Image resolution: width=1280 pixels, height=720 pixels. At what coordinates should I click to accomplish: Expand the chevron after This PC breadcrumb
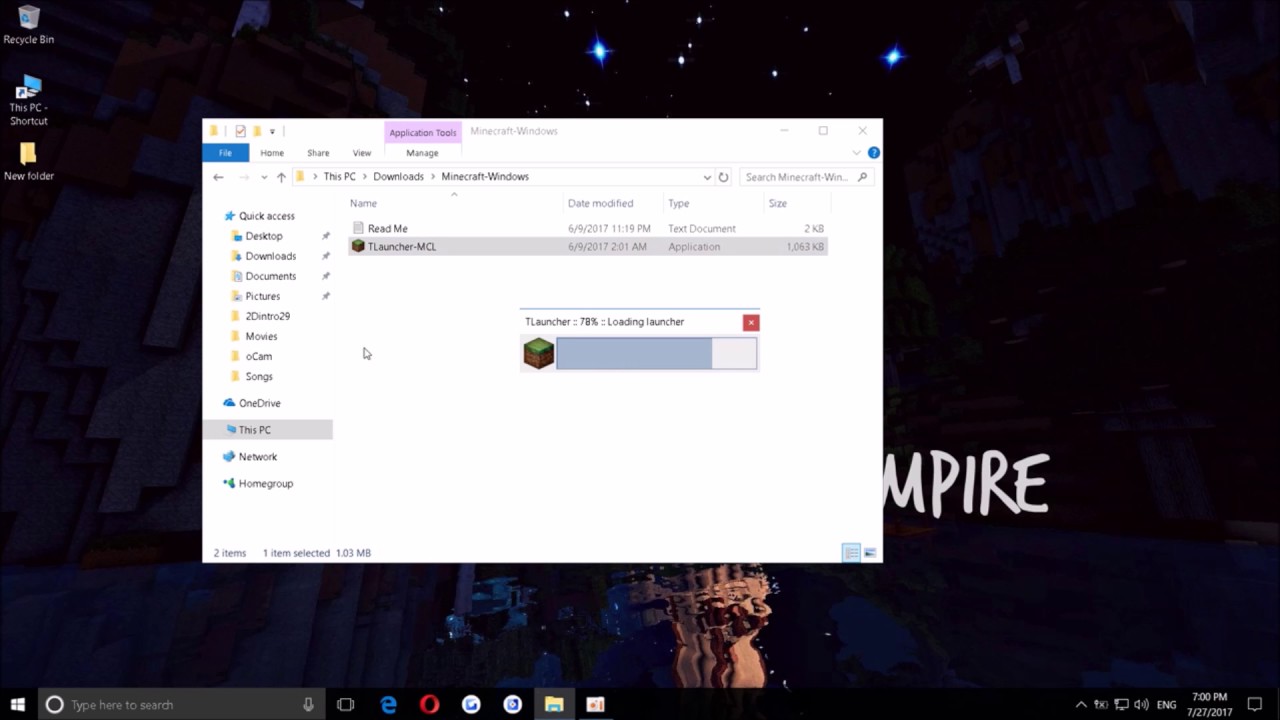pyautogui.click(x=364, y=177)
